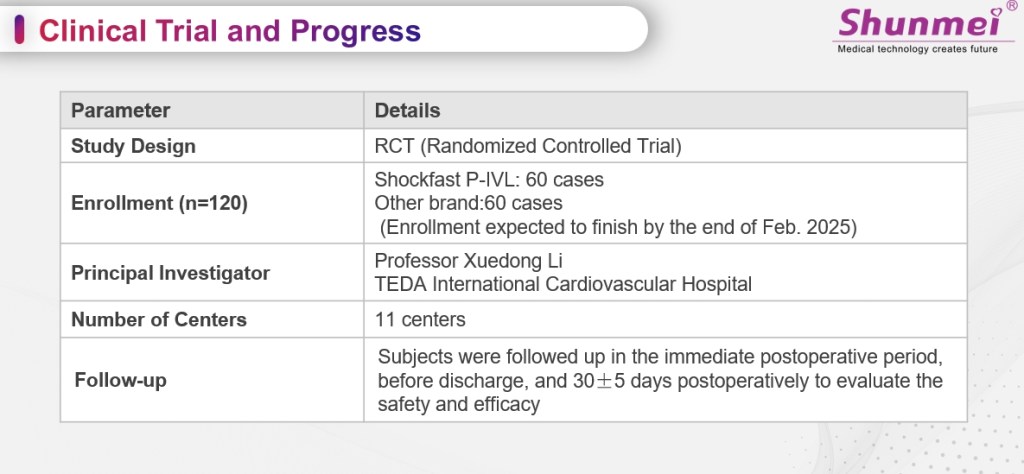Click Shockfast P-IVL: 60 cases text
This screenshot has width=1024, height=474.
tap(488, 180)
